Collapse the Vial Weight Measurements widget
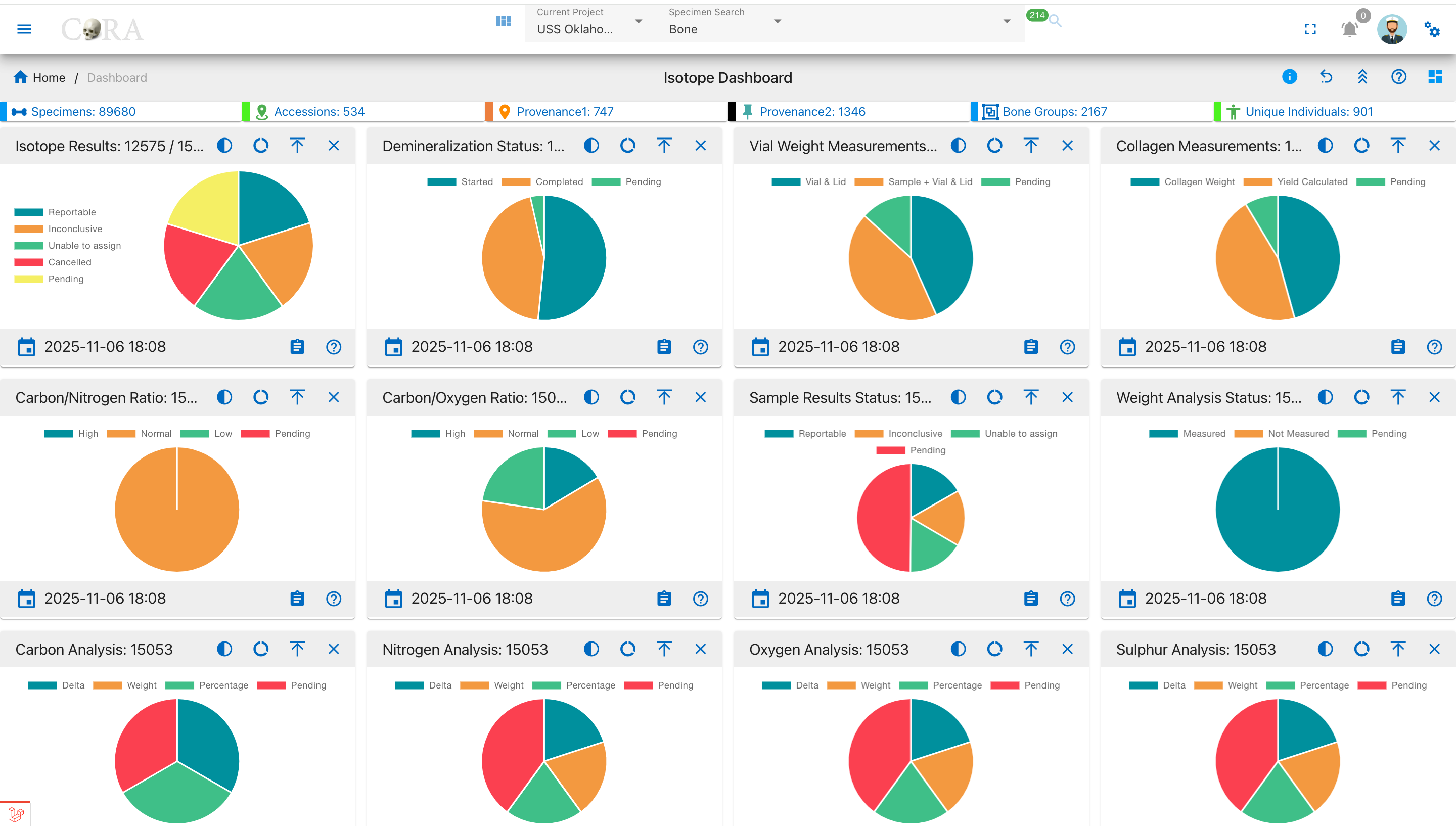This screenshot has width=1456, height=826. 1031,146
